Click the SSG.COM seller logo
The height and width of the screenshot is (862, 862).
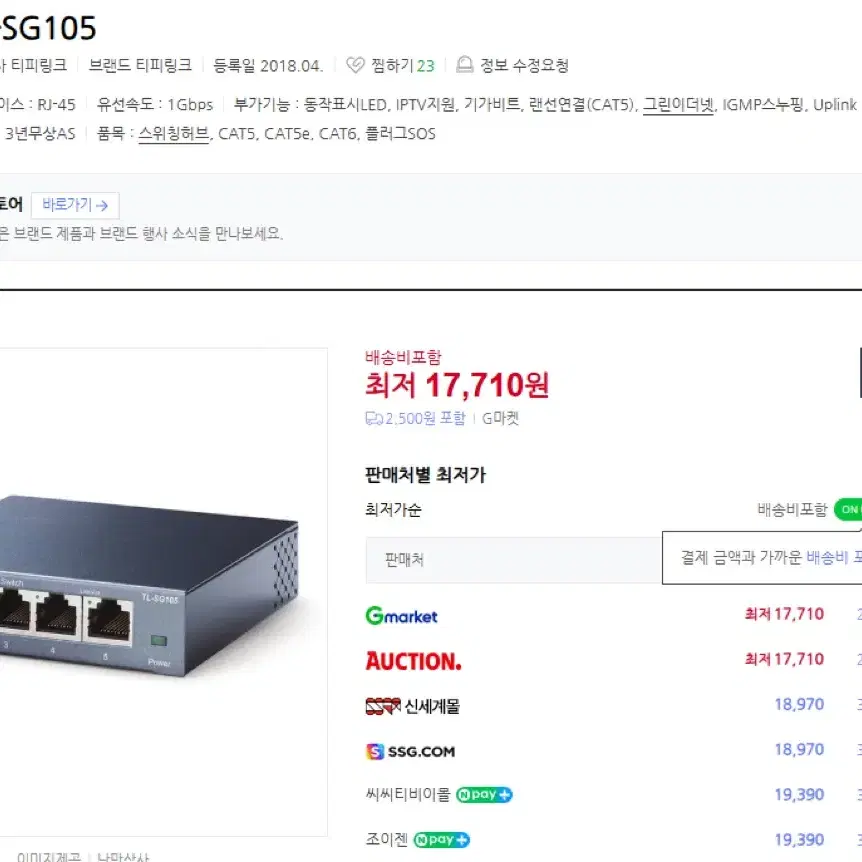coord(411,752)
